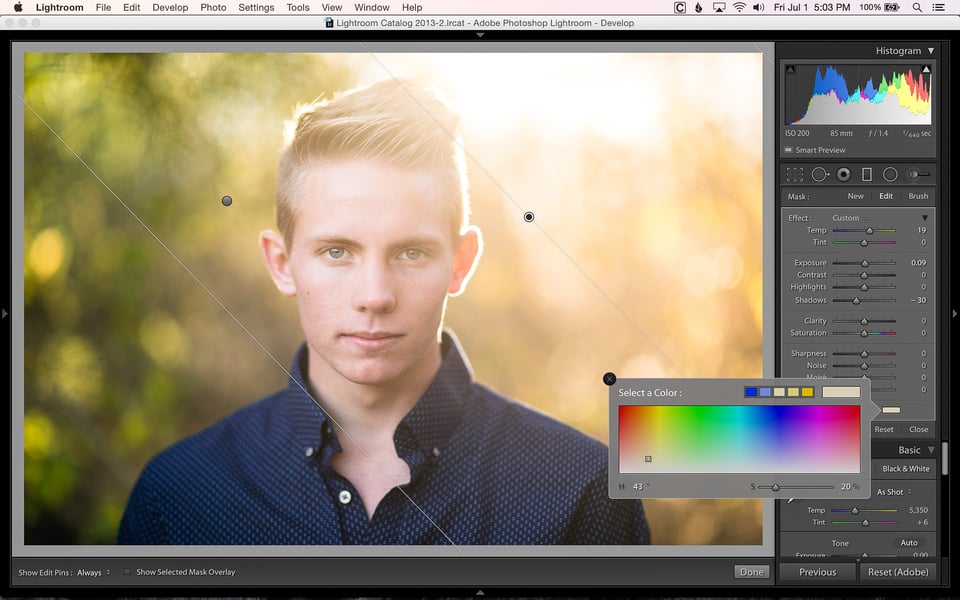960x600 pixels.
Task: Show the top module picker arrow
Action: pyautogui.click(x=480, y=35)
